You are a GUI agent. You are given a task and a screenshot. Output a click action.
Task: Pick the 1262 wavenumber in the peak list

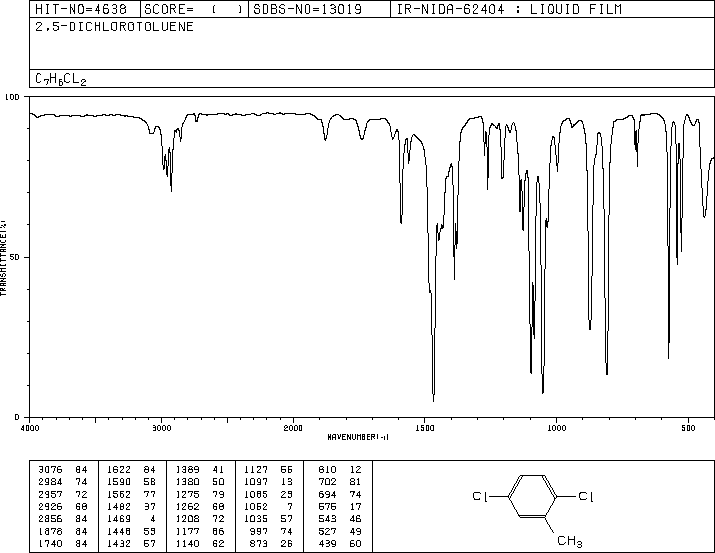point(187,506)
